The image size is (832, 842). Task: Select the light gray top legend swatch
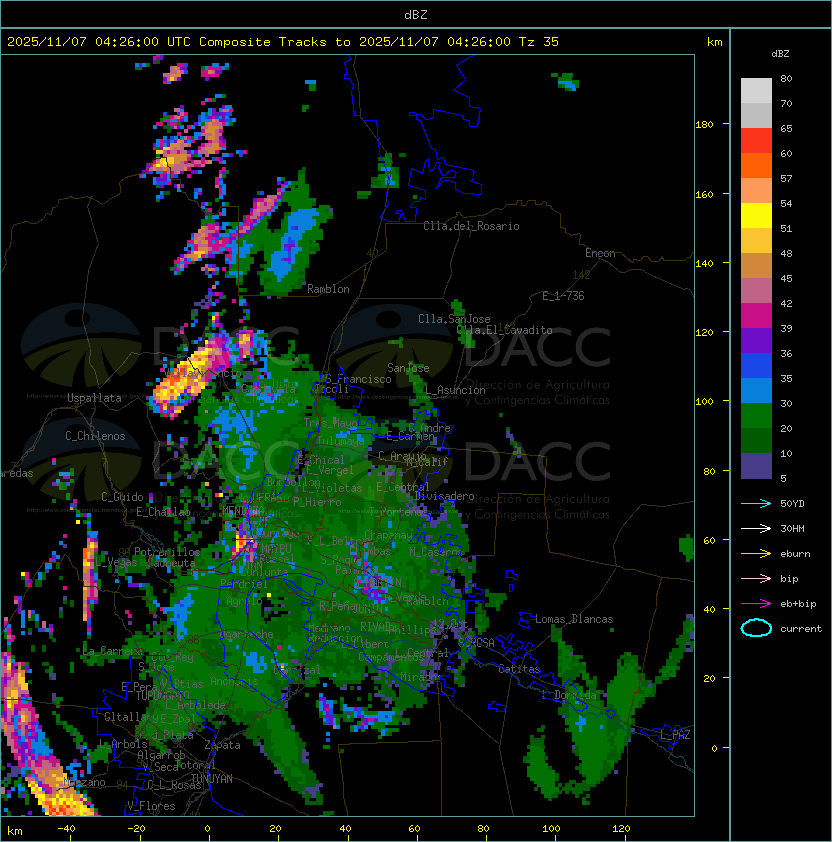click(756, 91)
